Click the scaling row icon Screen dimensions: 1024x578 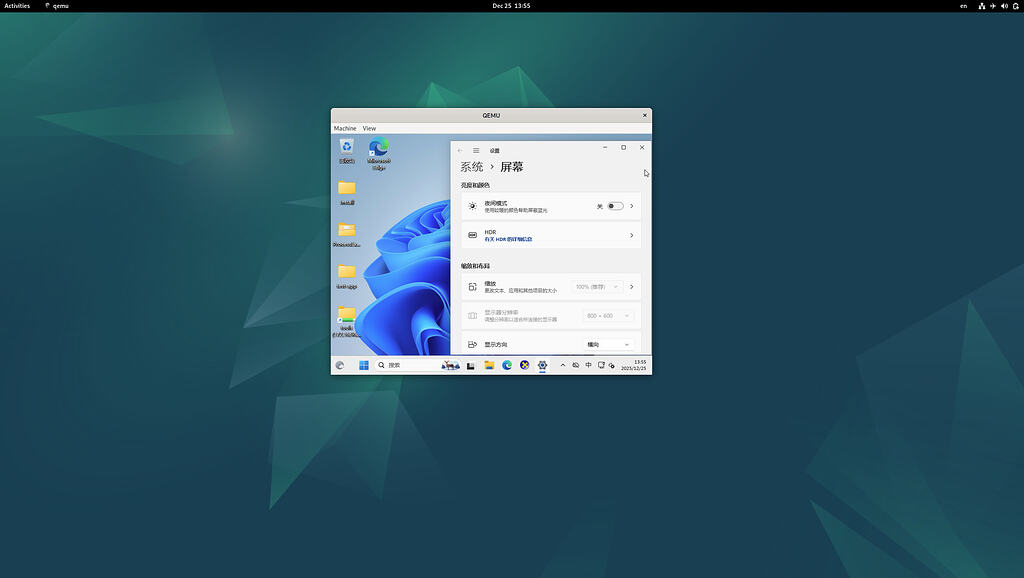(x=472, y=287)
